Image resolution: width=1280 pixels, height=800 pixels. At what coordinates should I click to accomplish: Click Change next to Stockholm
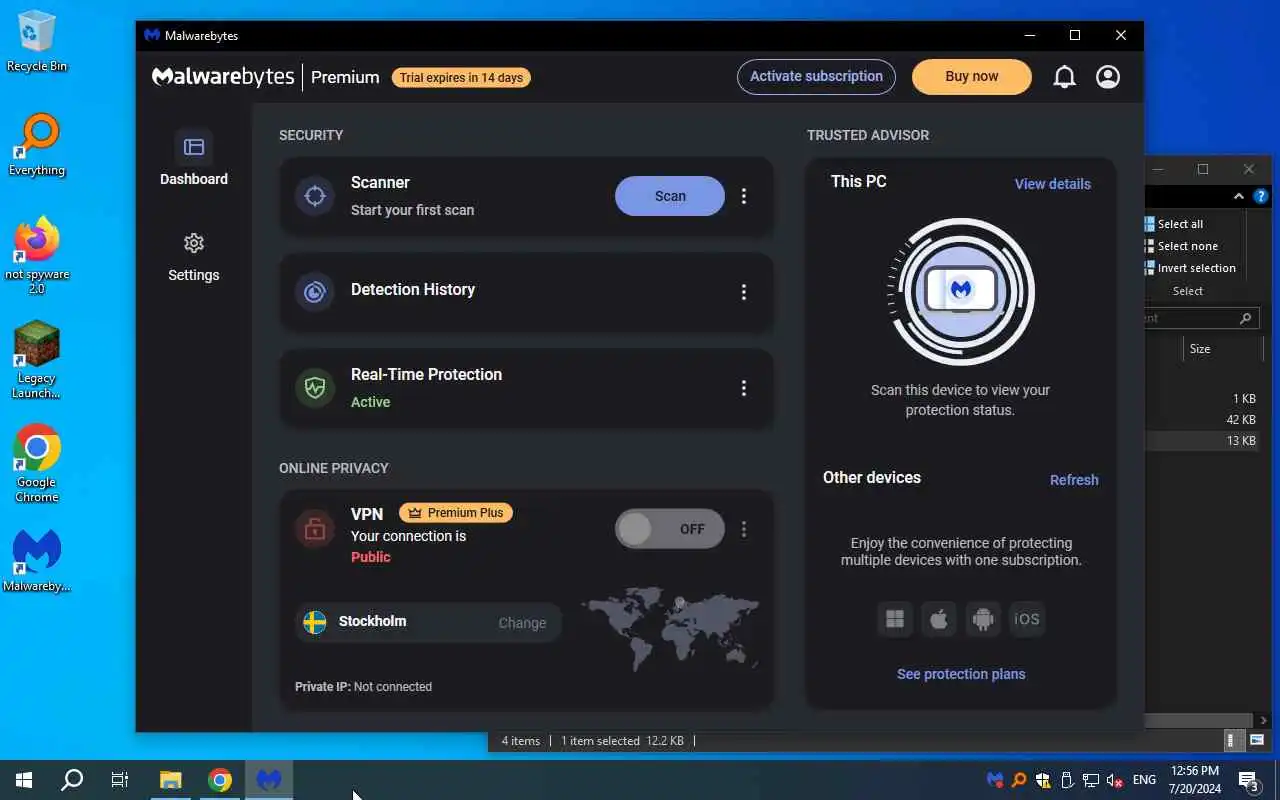point(522,623)
